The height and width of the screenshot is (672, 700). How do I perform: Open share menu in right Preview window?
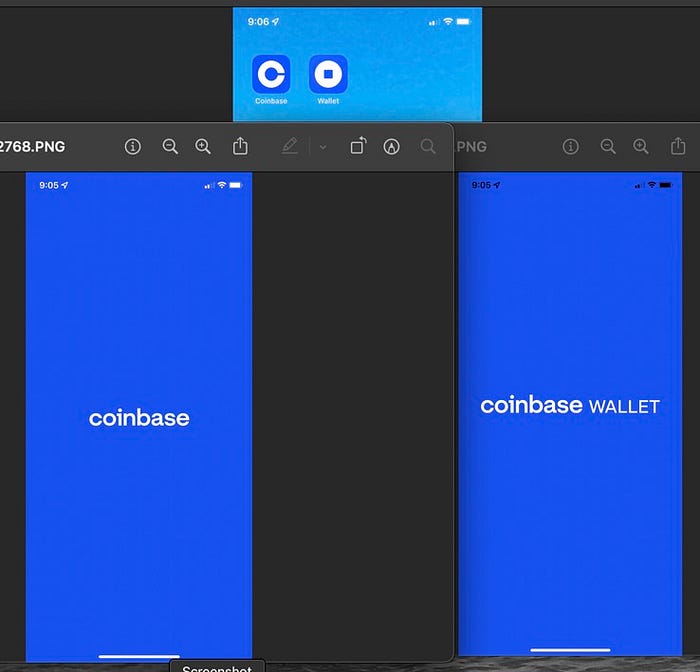tap(678, 146)
